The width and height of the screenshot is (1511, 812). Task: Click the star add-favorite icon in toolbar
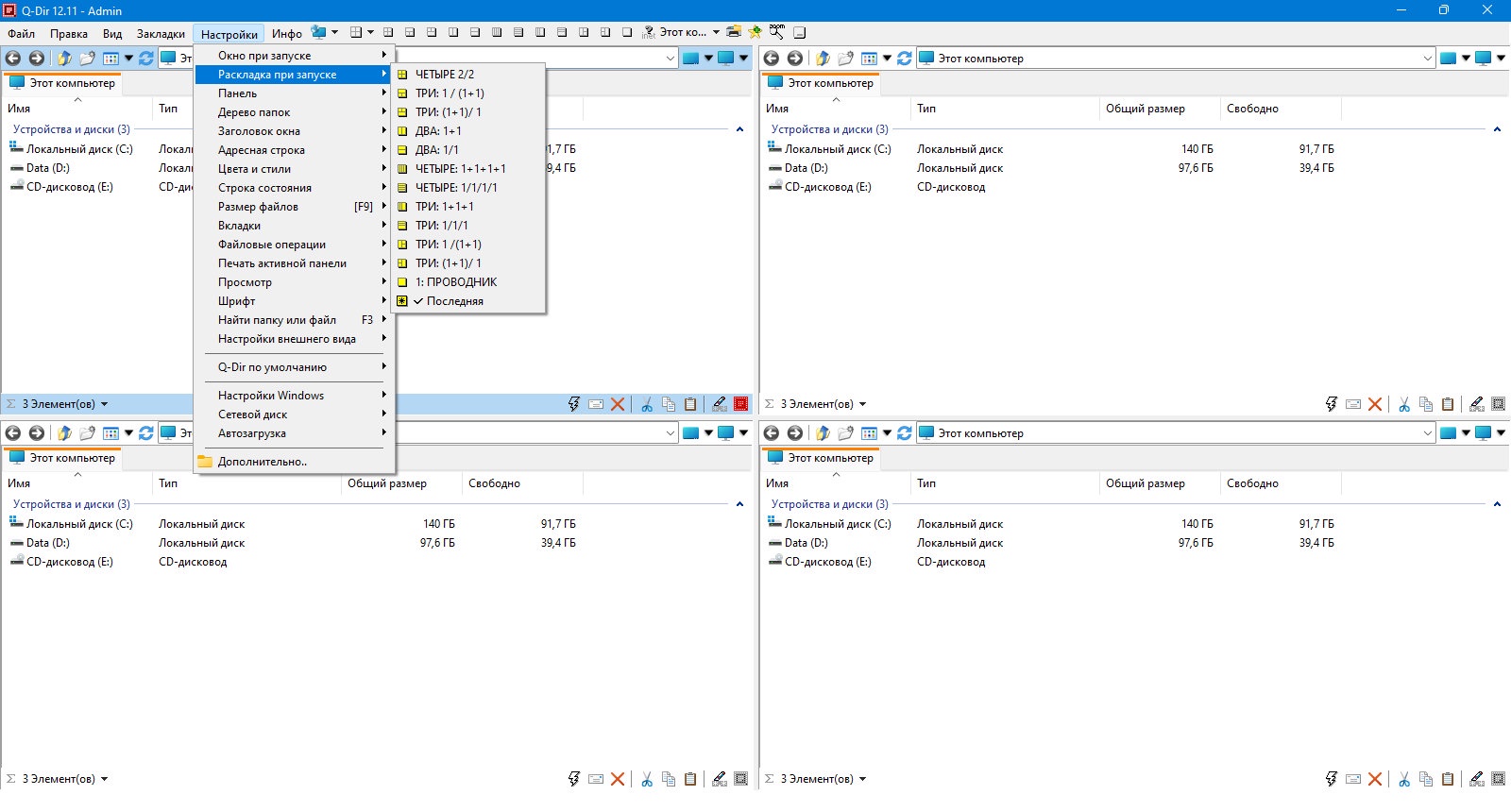coord(755,32)
